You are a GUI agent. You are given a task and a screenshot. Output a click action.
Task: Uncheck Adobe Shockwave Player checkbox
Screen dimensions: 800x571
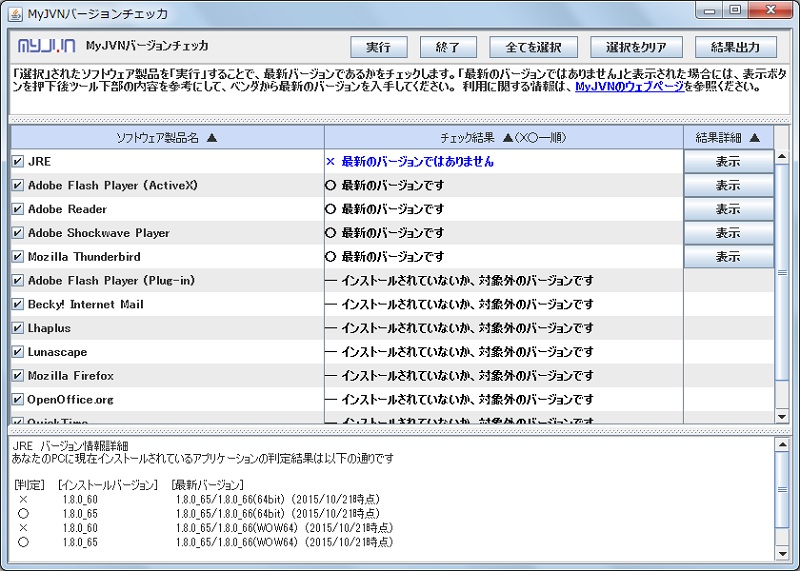point(18,233)
